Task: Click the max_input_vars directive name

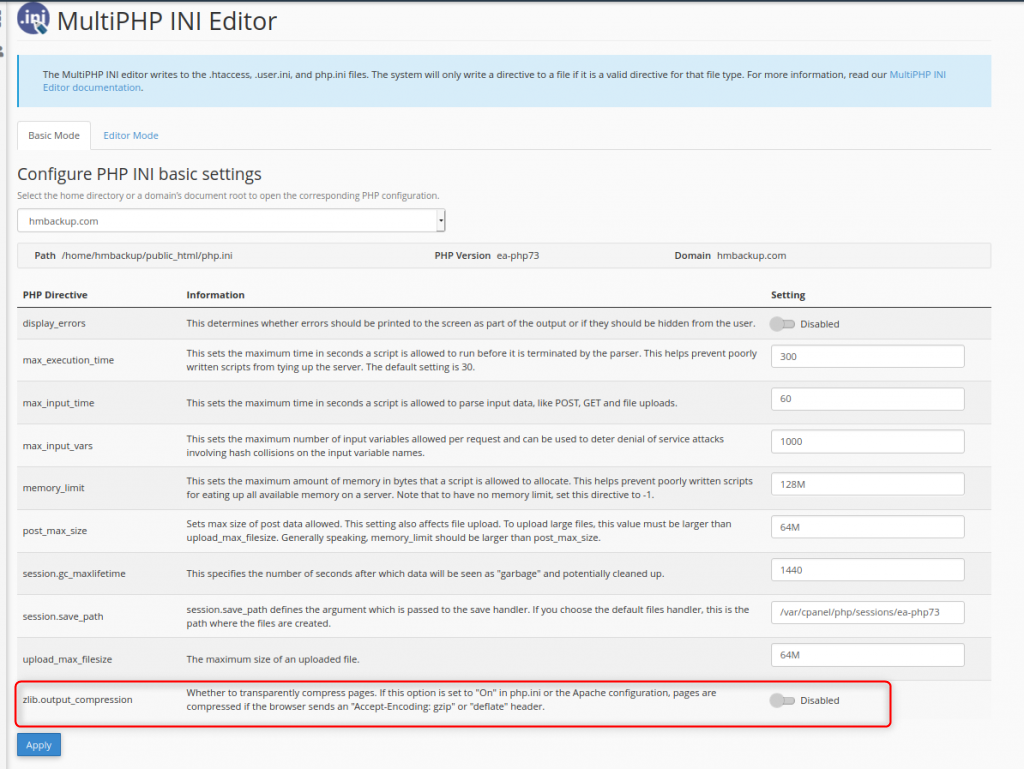Action: click(57, 446)
